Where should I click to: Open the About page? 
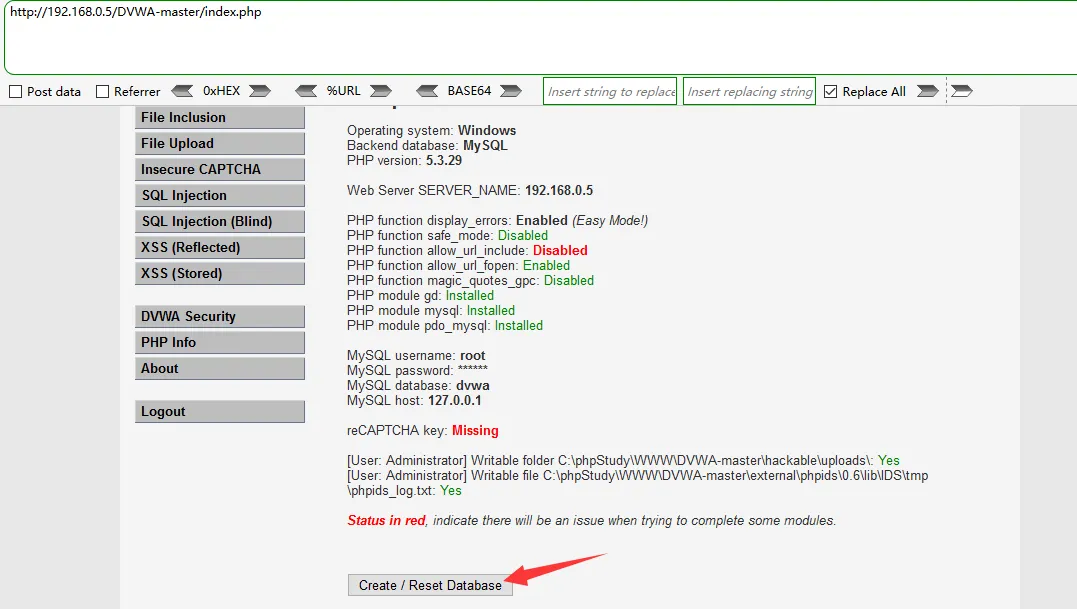point(220,369)
